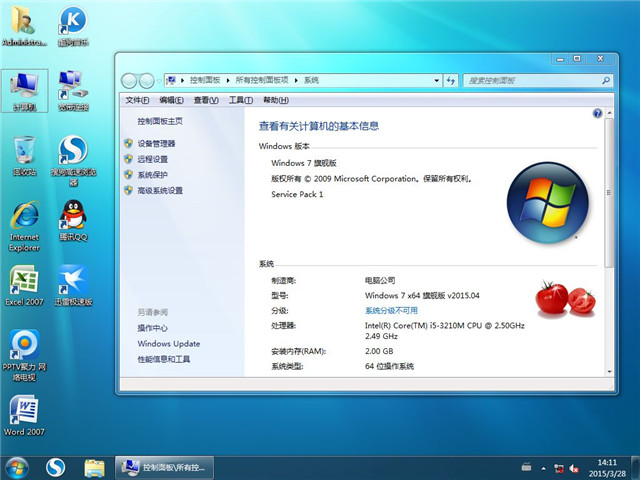Screen dimensions: 640x480
Task: Open the 工具(T) menu
Action: click(x=241, y=100)
